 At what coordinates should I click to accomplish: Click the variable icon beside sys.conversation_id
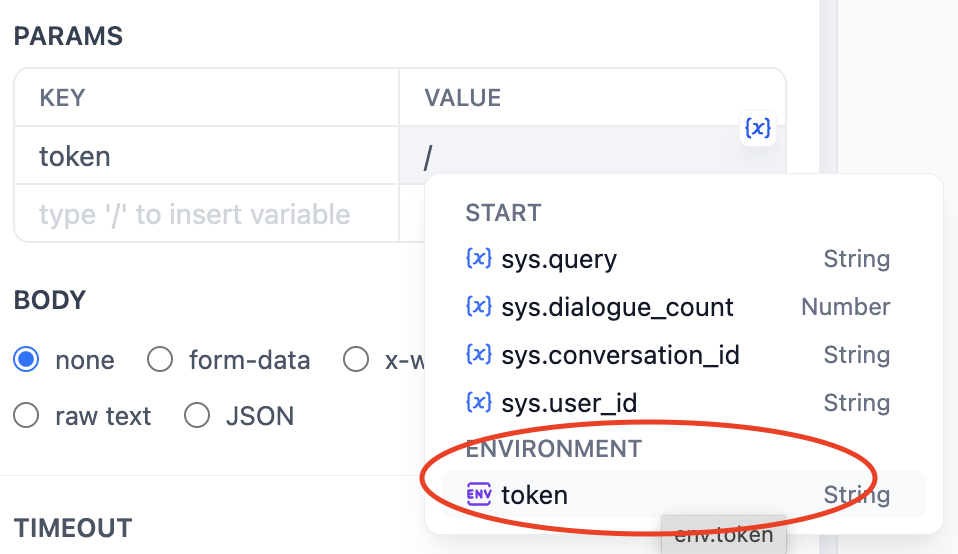click(x=479, y=355)
